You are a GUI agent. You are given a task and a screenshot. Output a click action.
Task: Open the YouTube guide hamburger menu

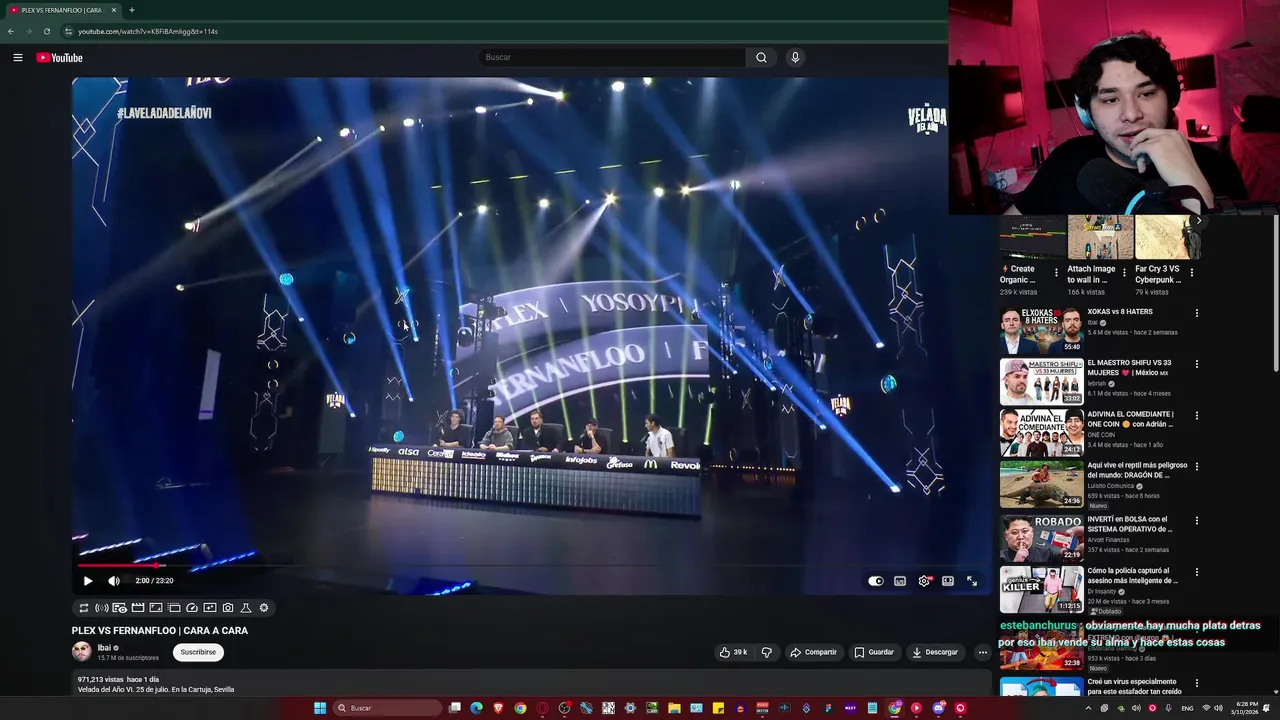[x=18, y=58]
